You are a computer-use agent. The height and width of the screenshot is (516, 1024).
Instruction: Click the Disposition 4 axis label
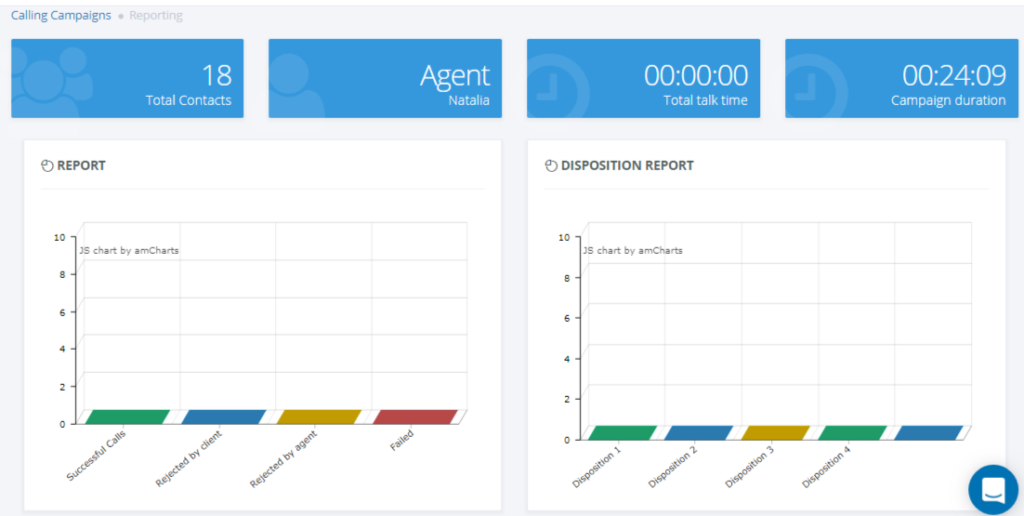[x=826, y=468]
